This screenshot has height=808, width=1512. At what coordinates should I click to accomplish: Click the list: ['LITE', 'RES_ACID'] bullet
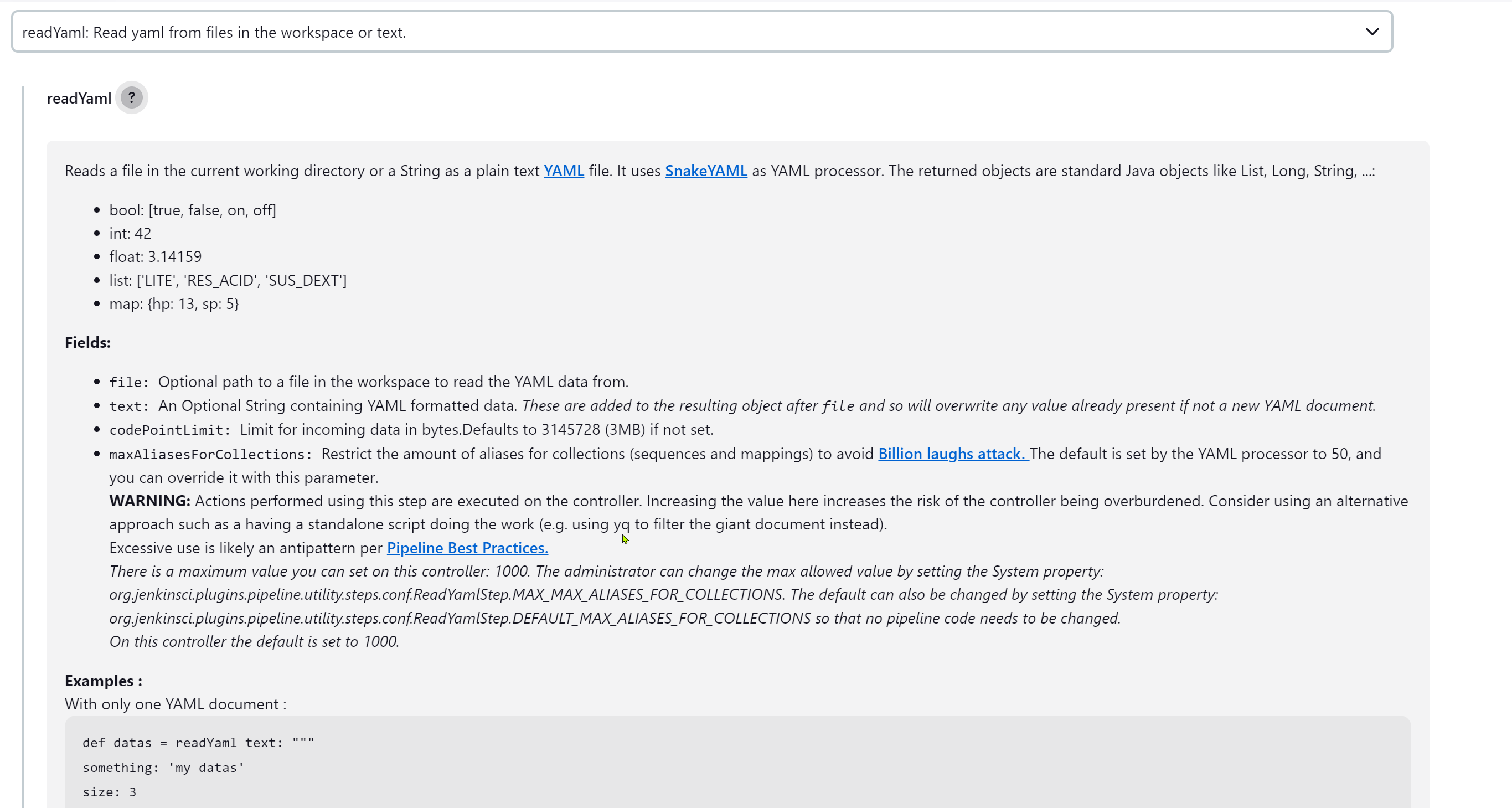point(228,281)
